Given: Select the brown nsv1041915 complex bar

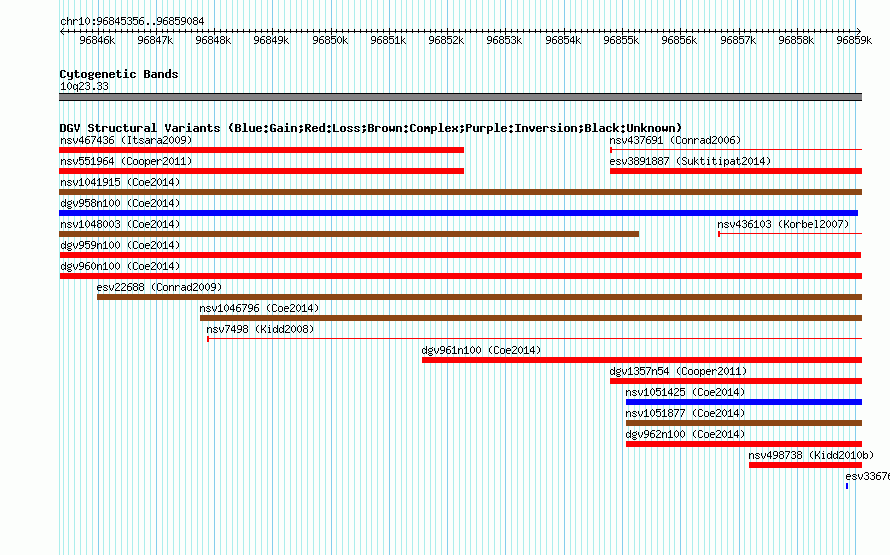Looking at the screenshot, I should coord(460,192).
